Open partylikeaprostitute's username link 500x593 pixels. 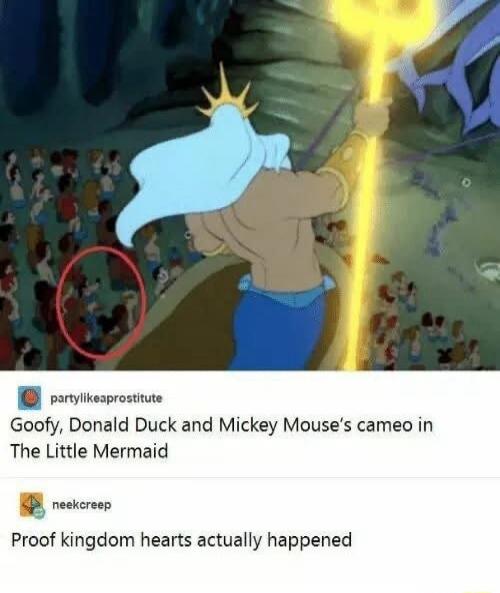coord(106,398)
